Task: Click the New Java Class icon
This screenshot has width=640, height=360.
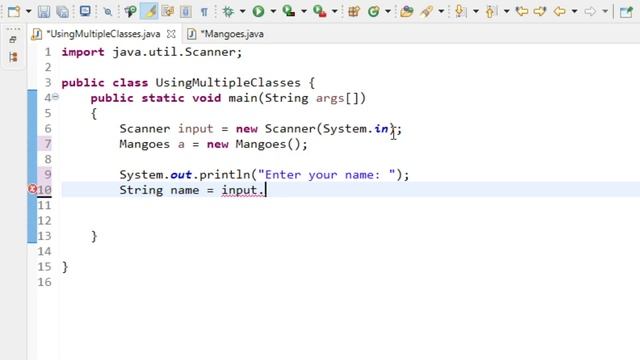Action: (x=373, y=11)
